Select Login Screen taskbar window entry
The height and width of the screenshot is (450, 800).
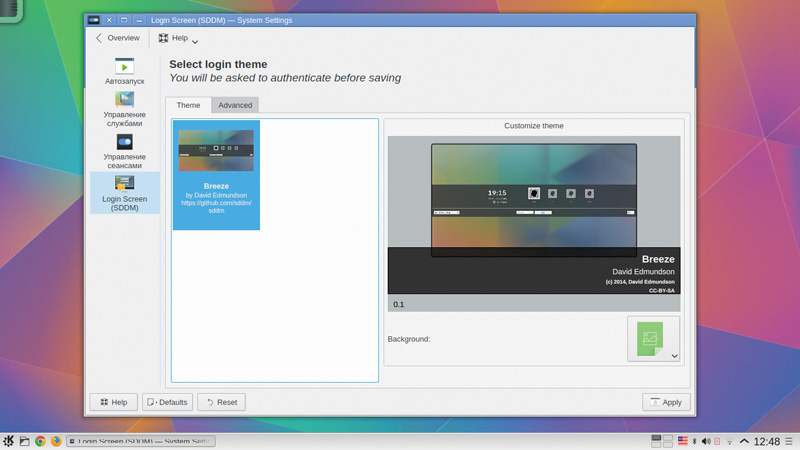click(141, 441)
